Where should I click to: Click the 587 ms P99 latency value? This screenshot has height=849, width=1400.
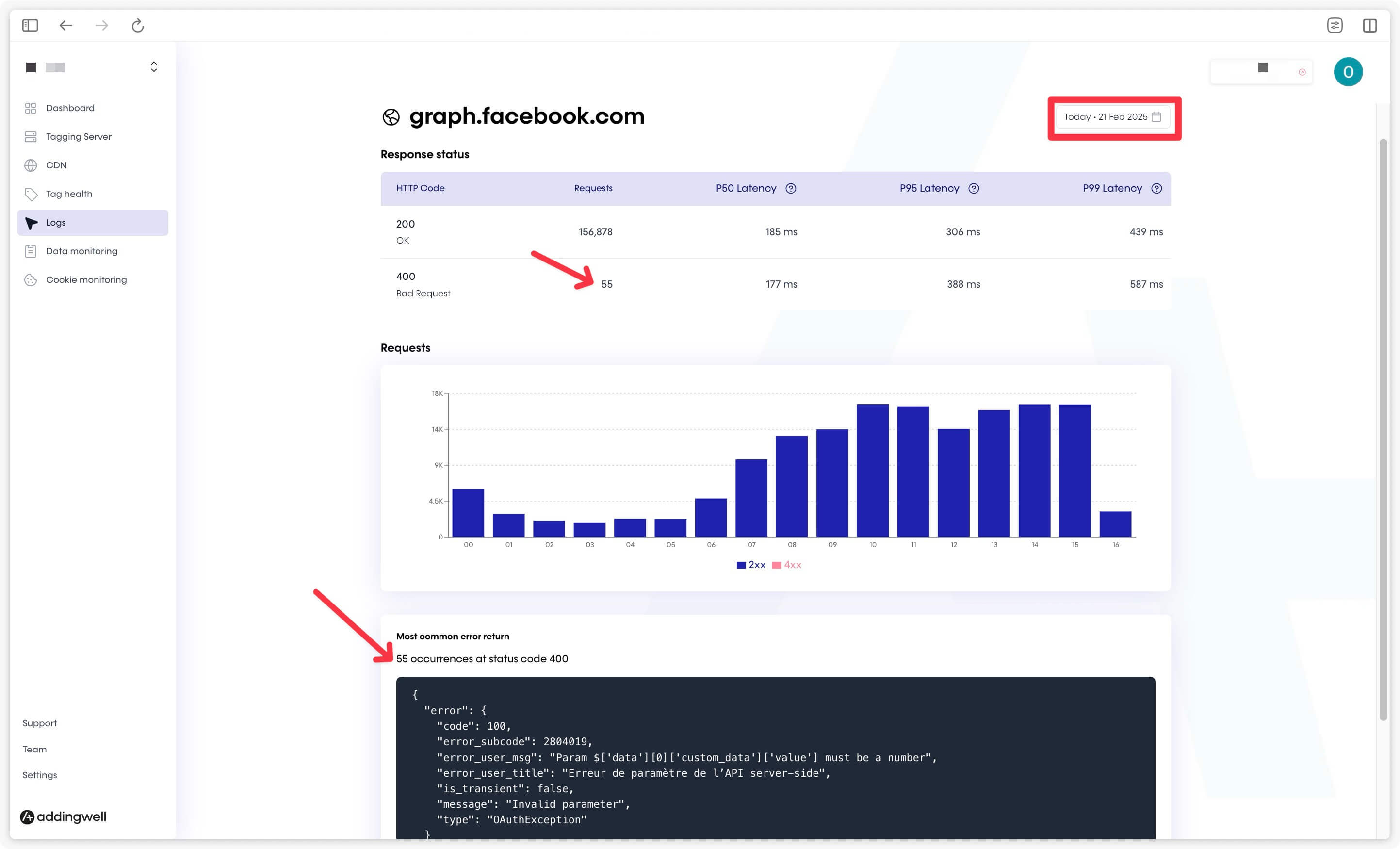pos(1146,284)
